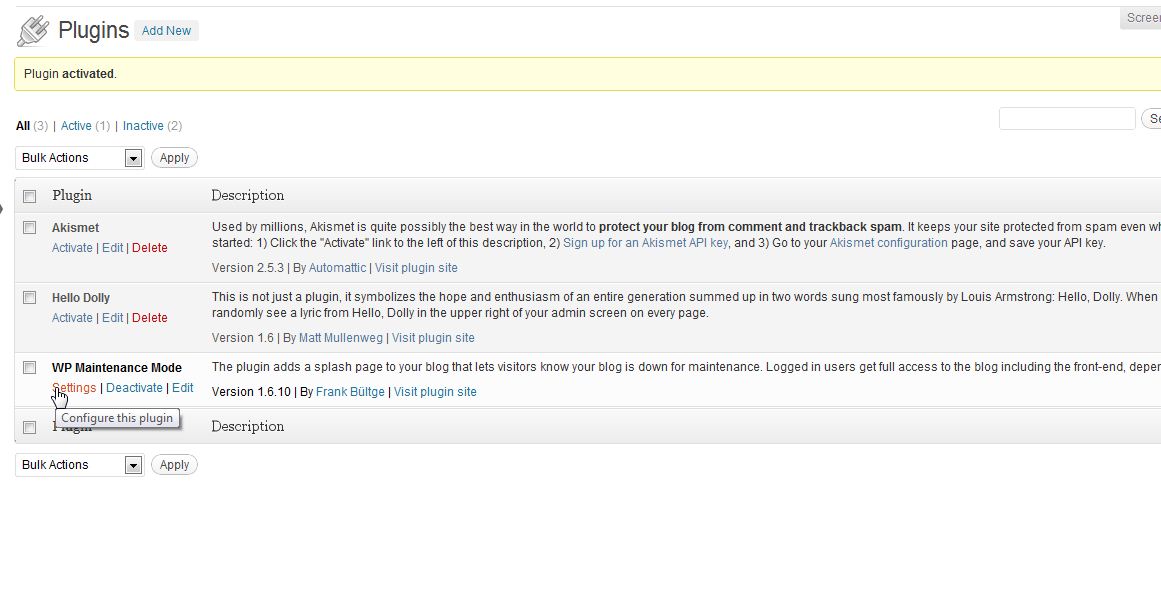
Task: Deactivate the WP Maintenance Mode plugin
Action: click(134, 388)
